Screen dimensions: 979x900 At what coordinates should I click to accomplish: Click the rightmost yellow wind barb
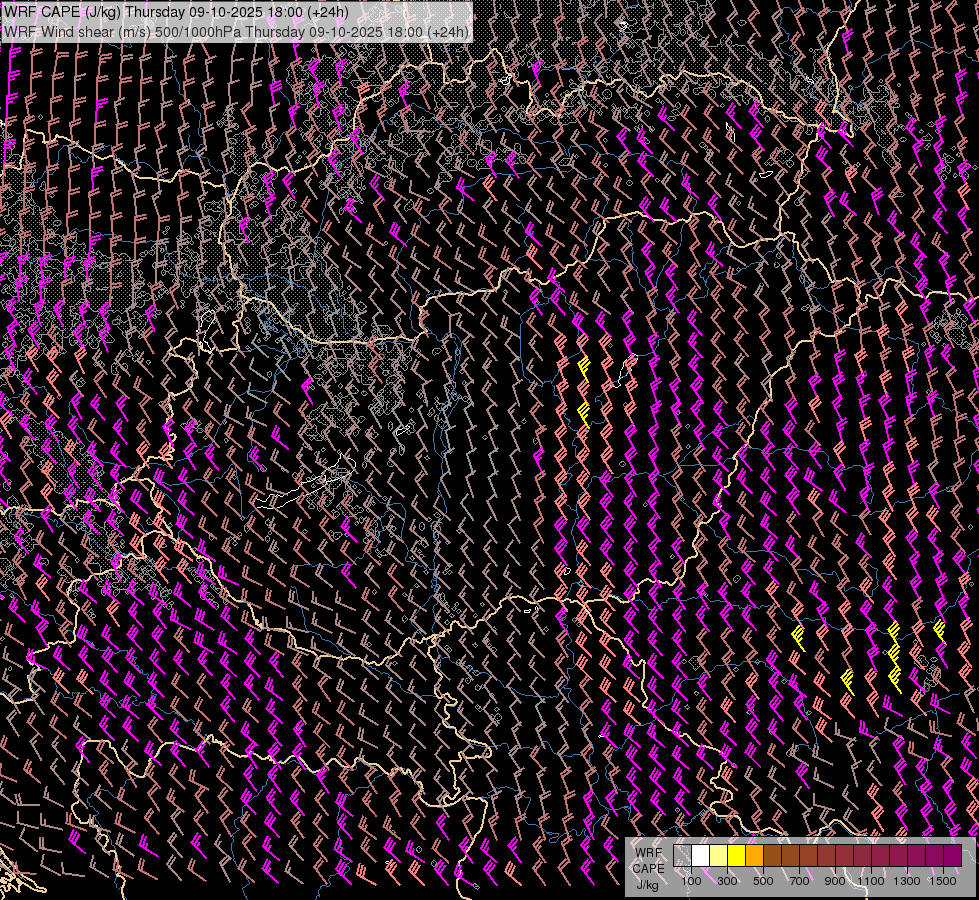click(x=939, y=629)
